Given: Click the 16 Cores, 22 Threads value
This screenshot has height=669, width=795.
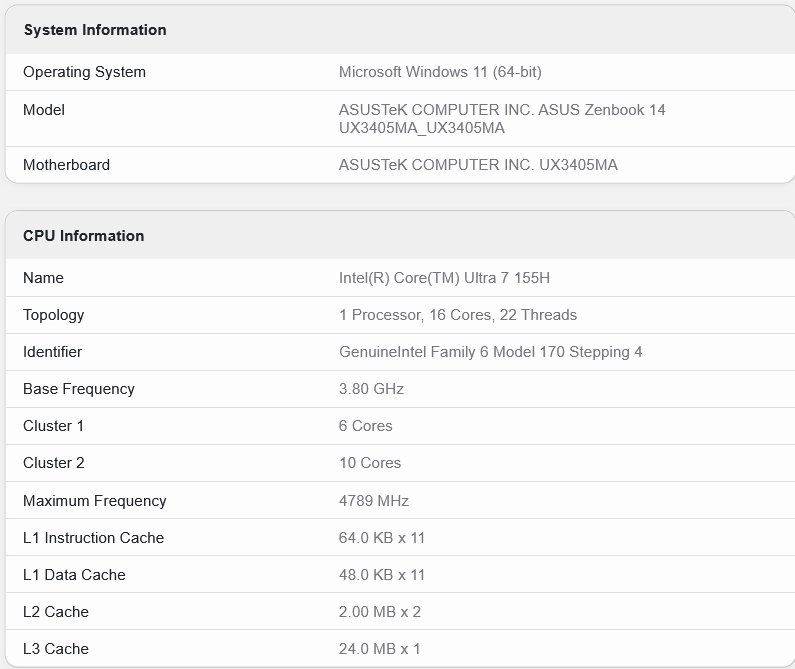Looking at the screenshot, I should tap(458, 315).
